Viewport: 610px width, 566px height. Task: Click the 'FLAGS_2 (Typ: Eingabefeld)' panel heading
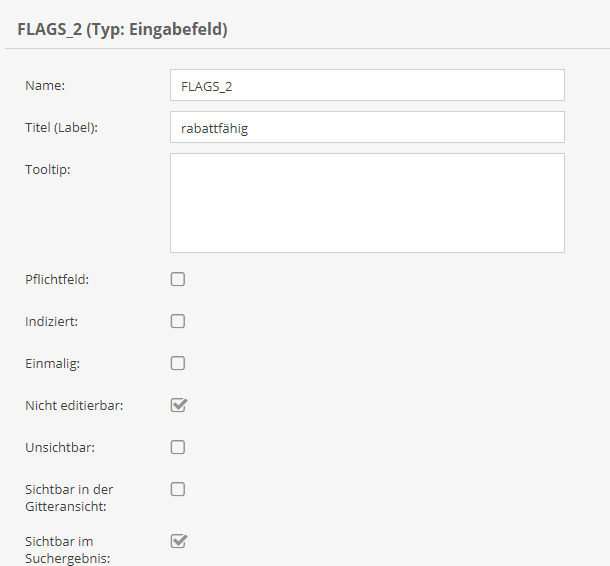tap(123, 29)
